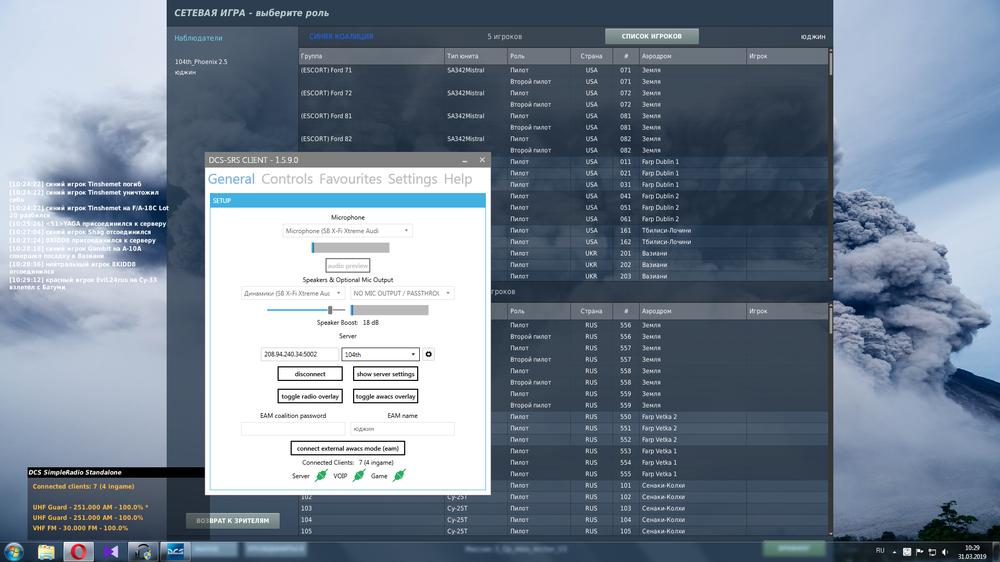The image size is (1000, 562).
Task: Sort by Тип юнита column header
Action: coord(475,56)
